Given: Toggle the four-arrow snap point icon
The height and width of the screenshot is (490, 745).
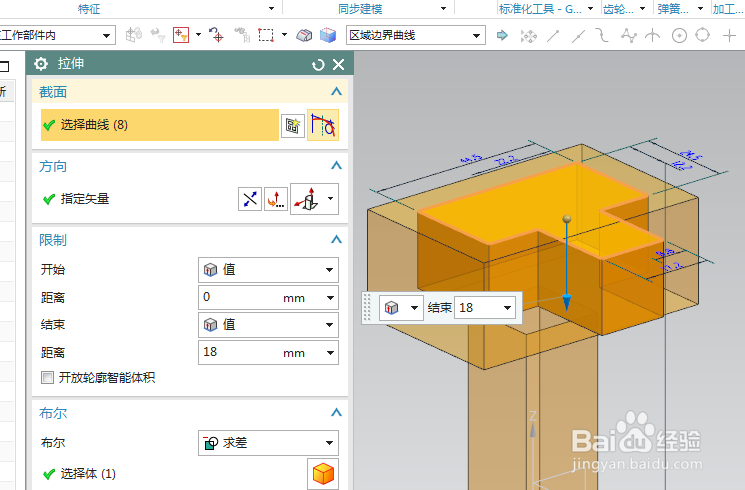Looking at the screenshot, I should 528,36.
